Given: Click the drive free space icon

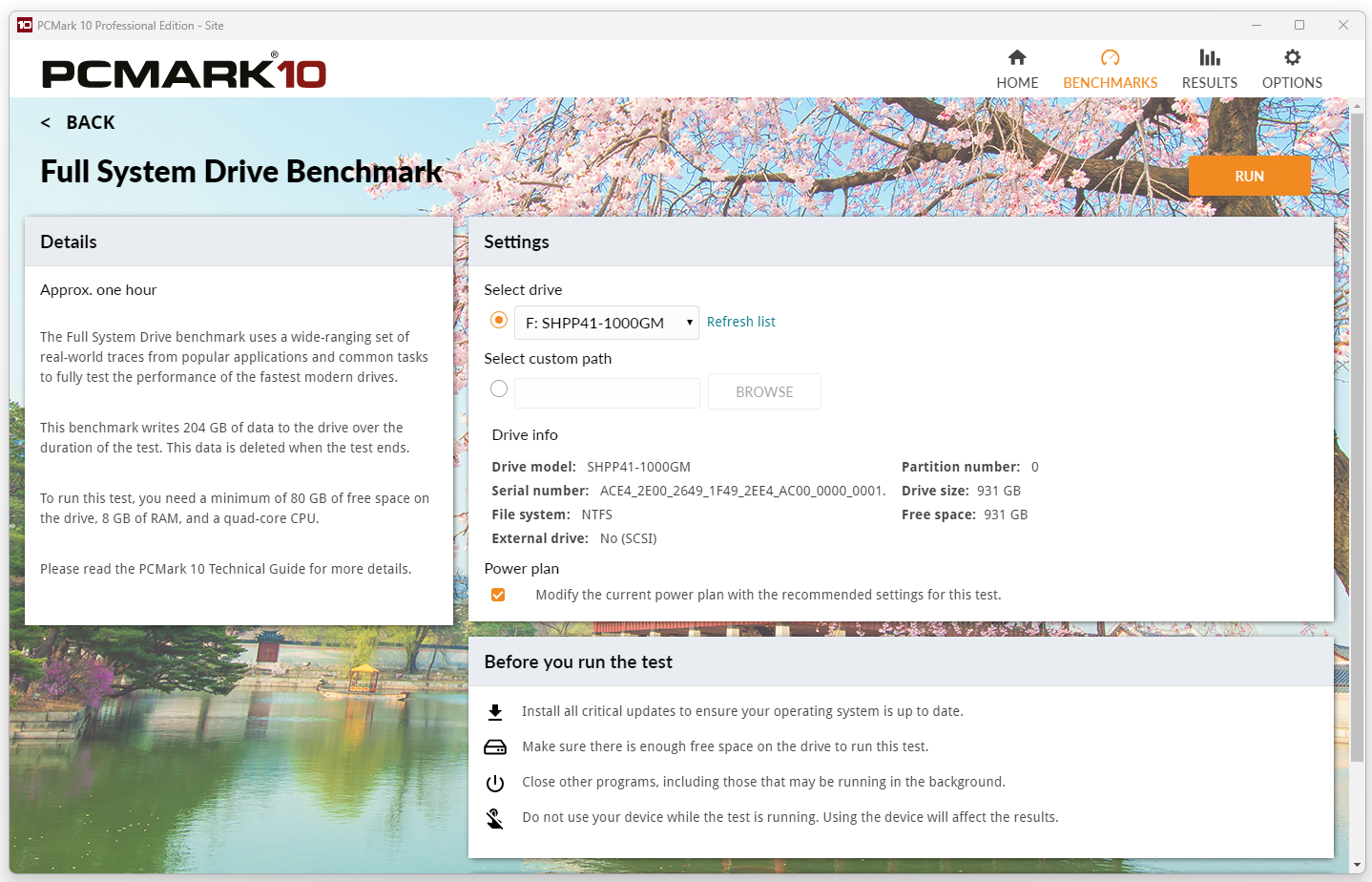Looking at the screenshot, I should tap(494, 747).
